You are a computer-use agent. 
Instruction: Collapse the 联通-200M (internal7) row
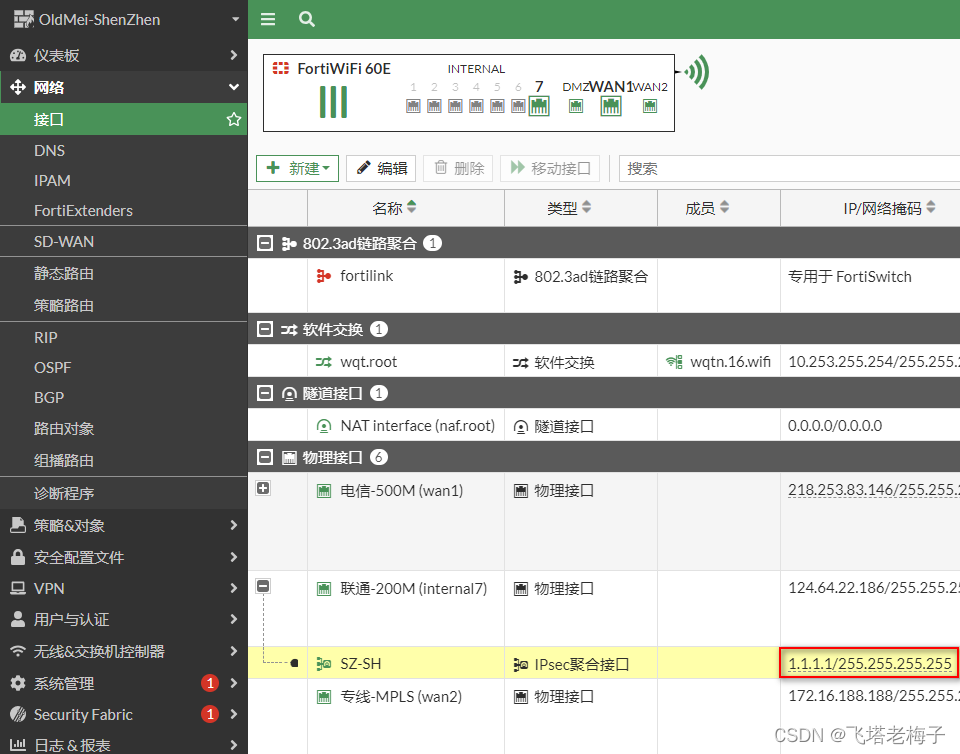263,586
